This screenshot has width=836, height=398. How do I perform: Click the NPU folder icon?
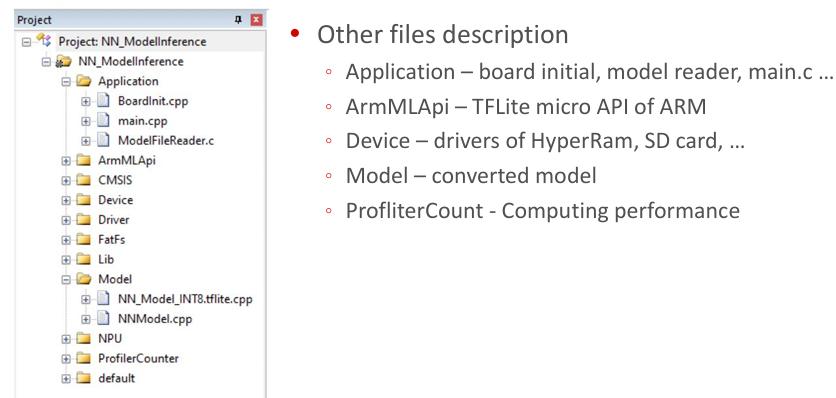tap(84, 338)
